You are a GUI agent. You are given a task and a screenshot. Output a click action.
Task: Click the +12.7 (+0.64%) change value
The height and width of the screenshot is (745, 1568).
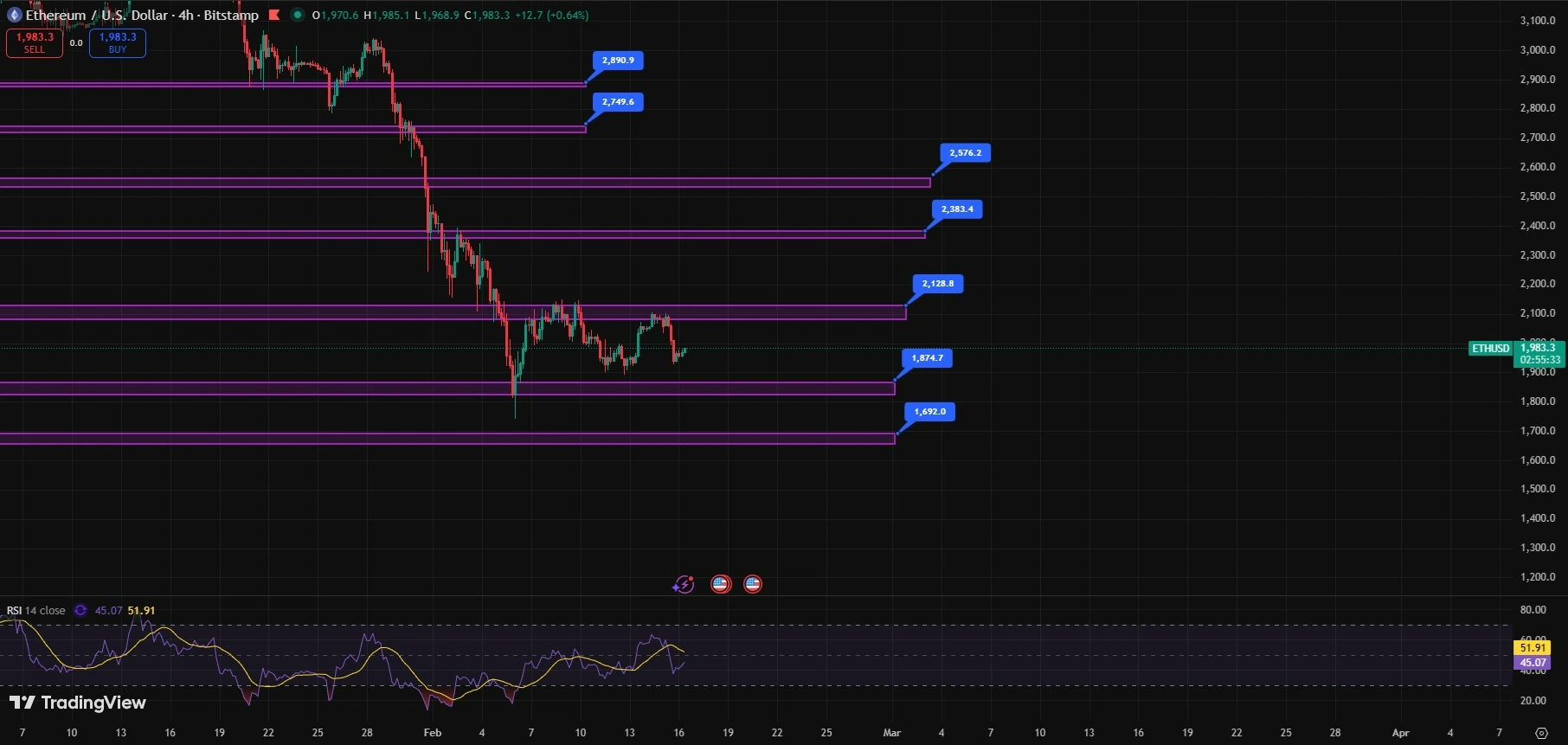point(551,16)
